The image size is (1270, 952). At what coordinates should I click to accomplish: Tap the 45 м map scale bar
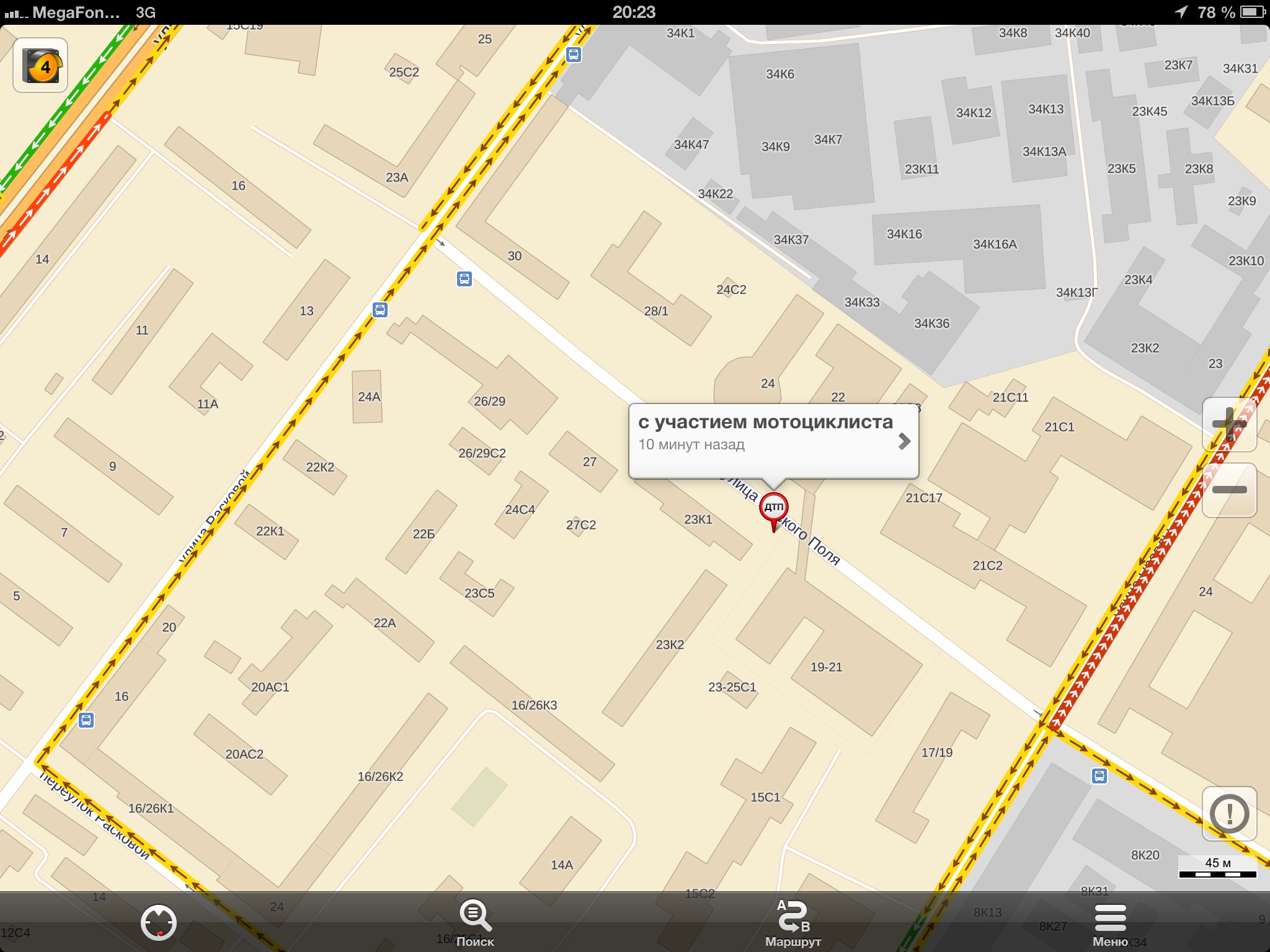[x=1217, y=867]
